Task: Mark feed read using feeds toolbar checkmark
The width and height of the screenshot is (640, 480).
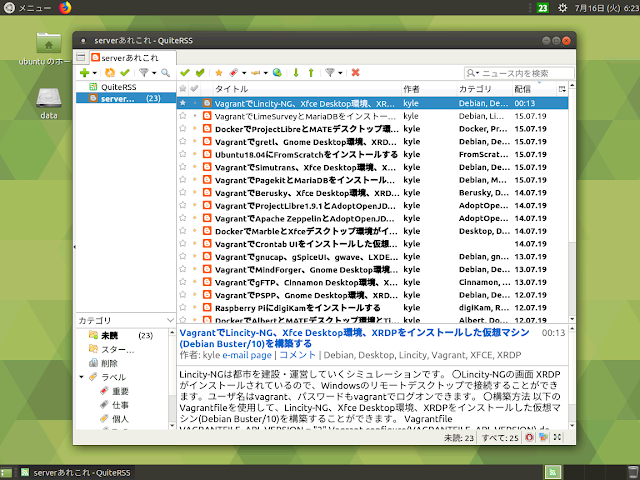Action: (x=125, y=73)
